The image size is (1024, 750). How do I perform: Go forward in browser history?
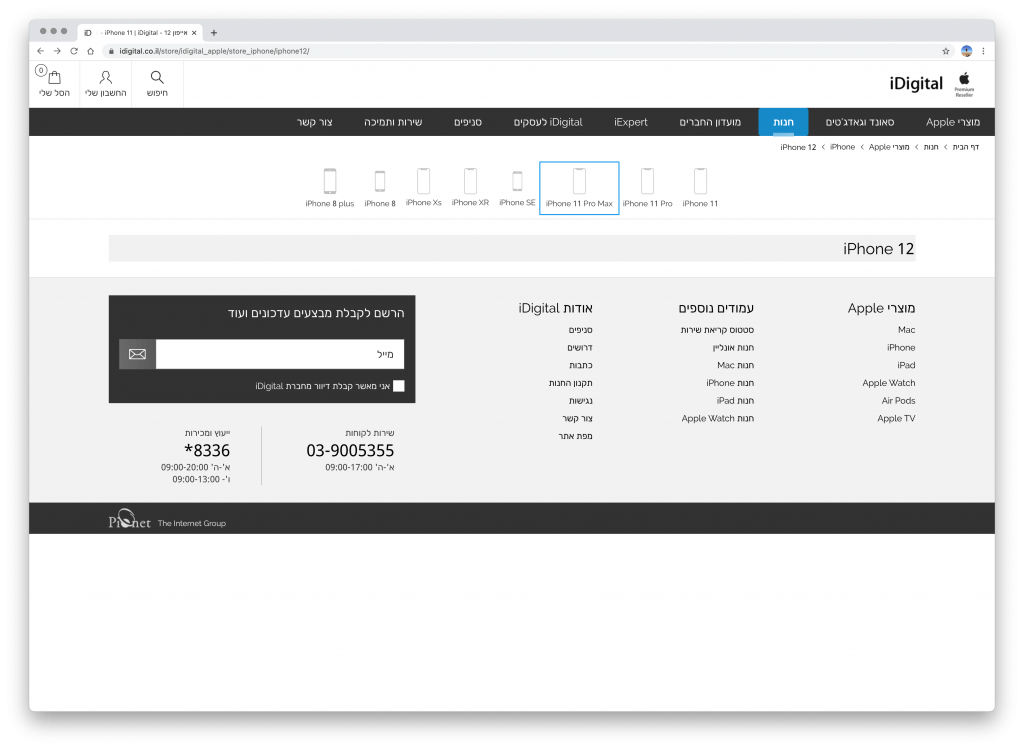57,51
